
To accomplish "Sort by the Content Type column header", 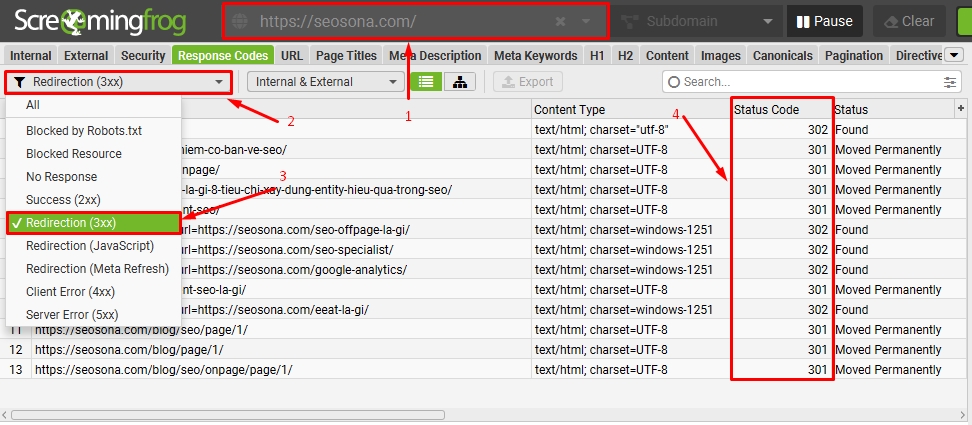I will 630,110.
